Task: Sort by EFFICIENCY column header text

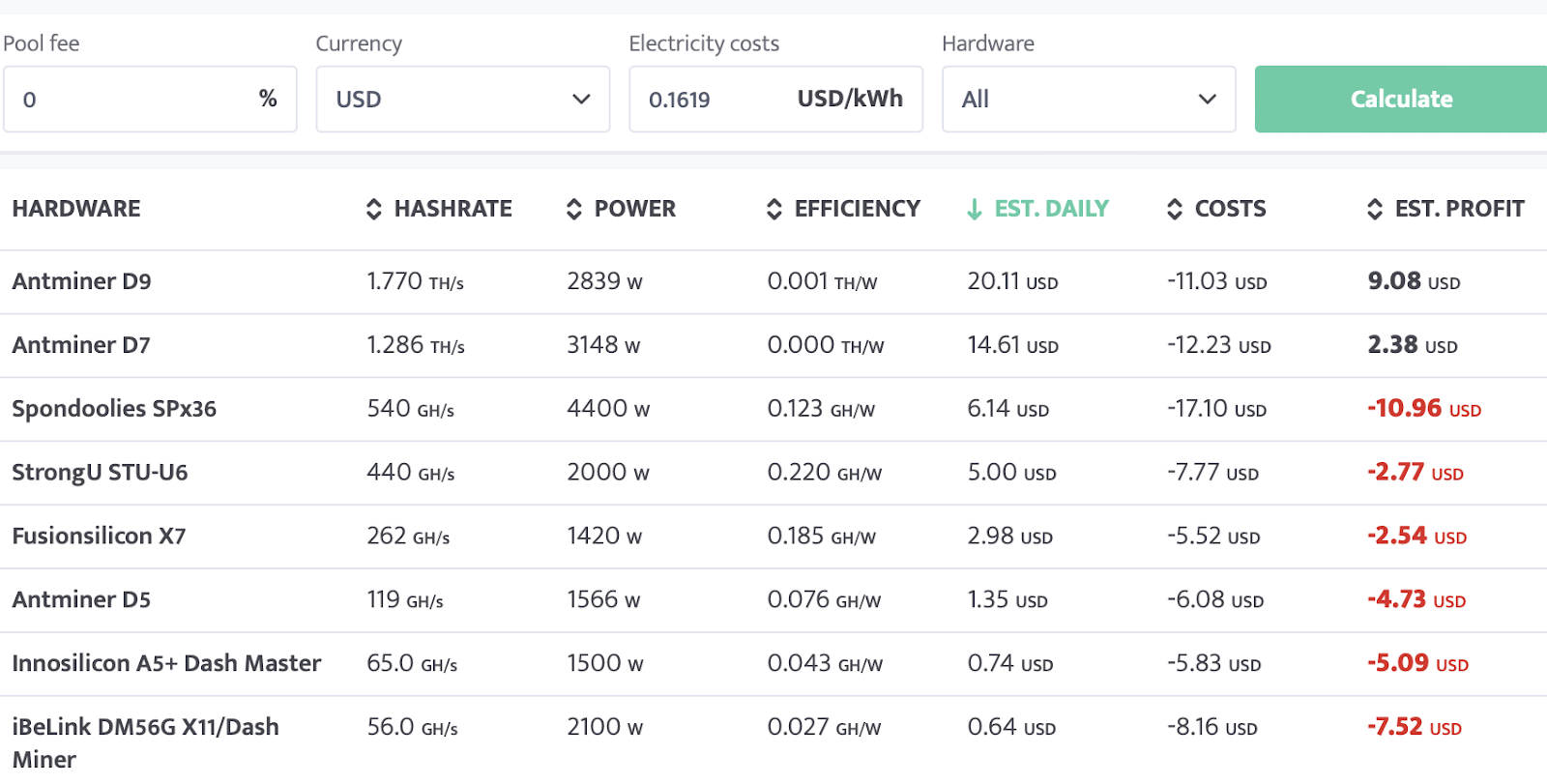Action: (x=858, y=209)
